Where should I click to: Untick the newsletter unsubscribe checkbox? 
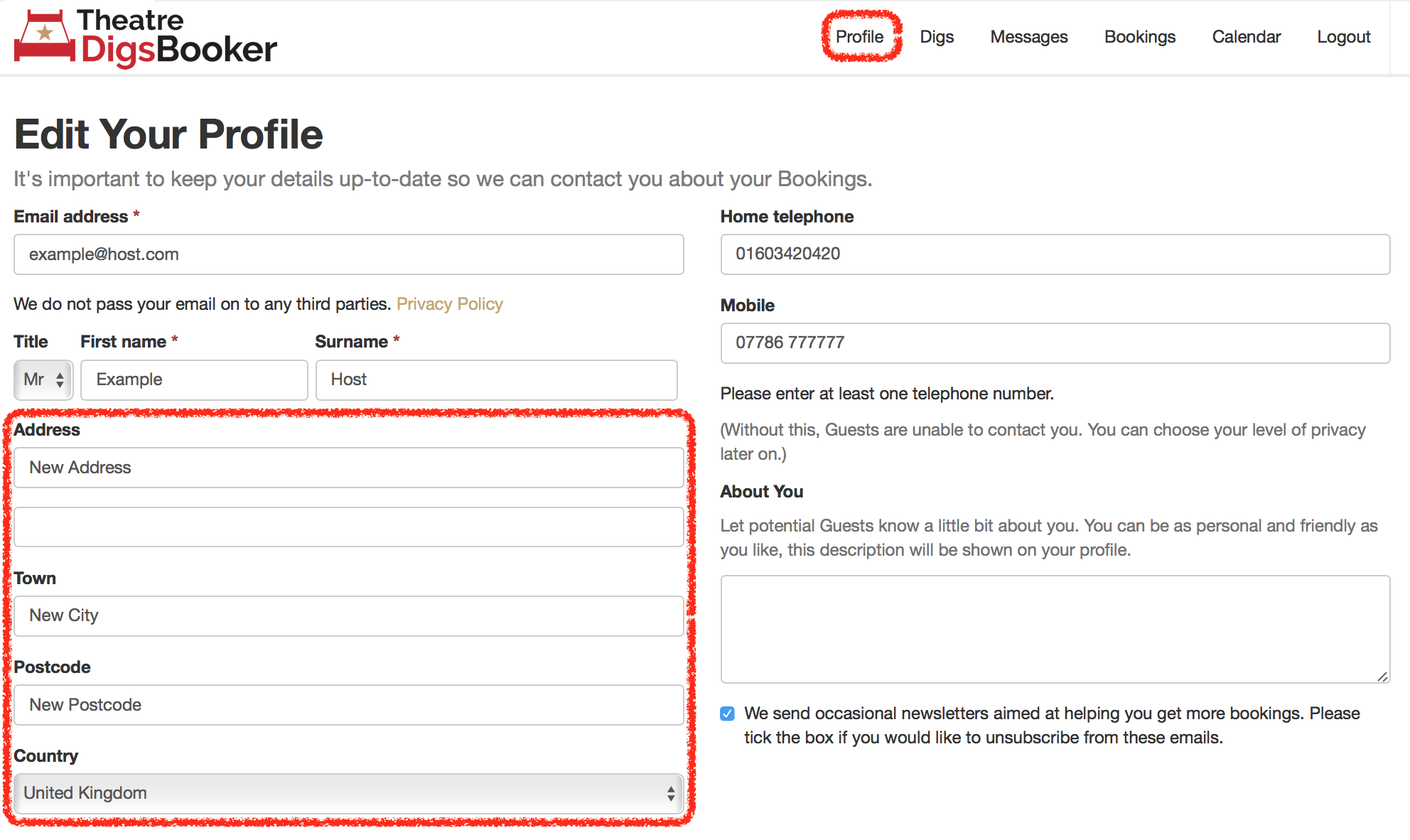pyautogui.click(x=728, y=714)
